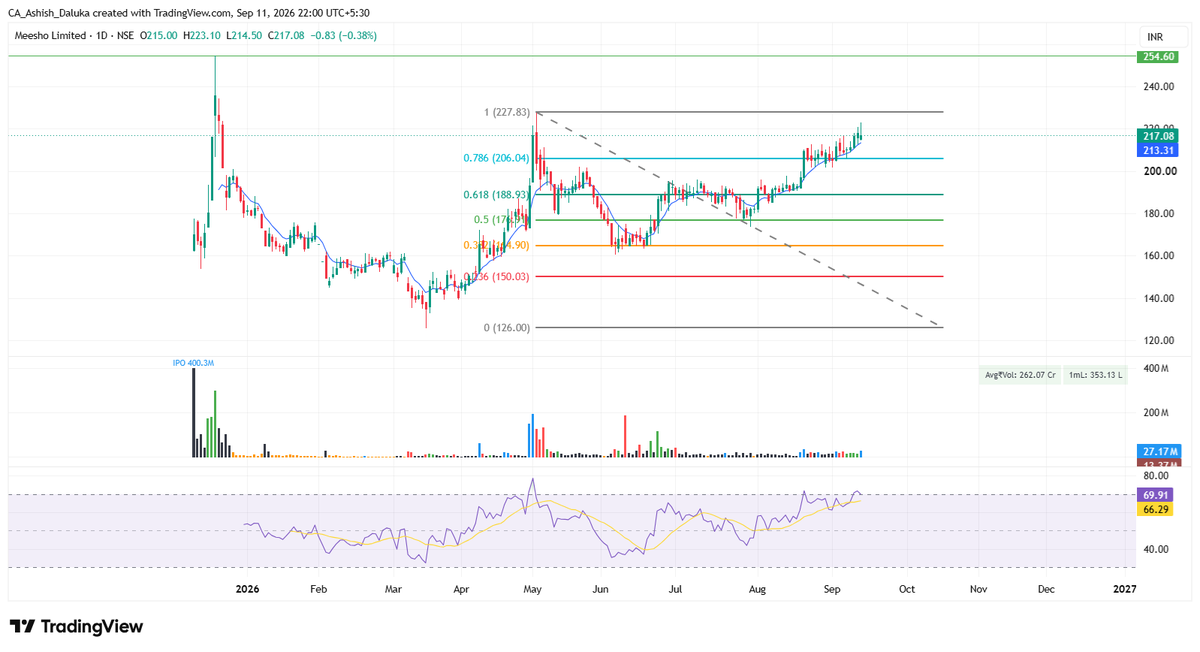Click the Sep label on time axis
Image resolution: width=1200 pixels, height=652 pixels.
833,590
